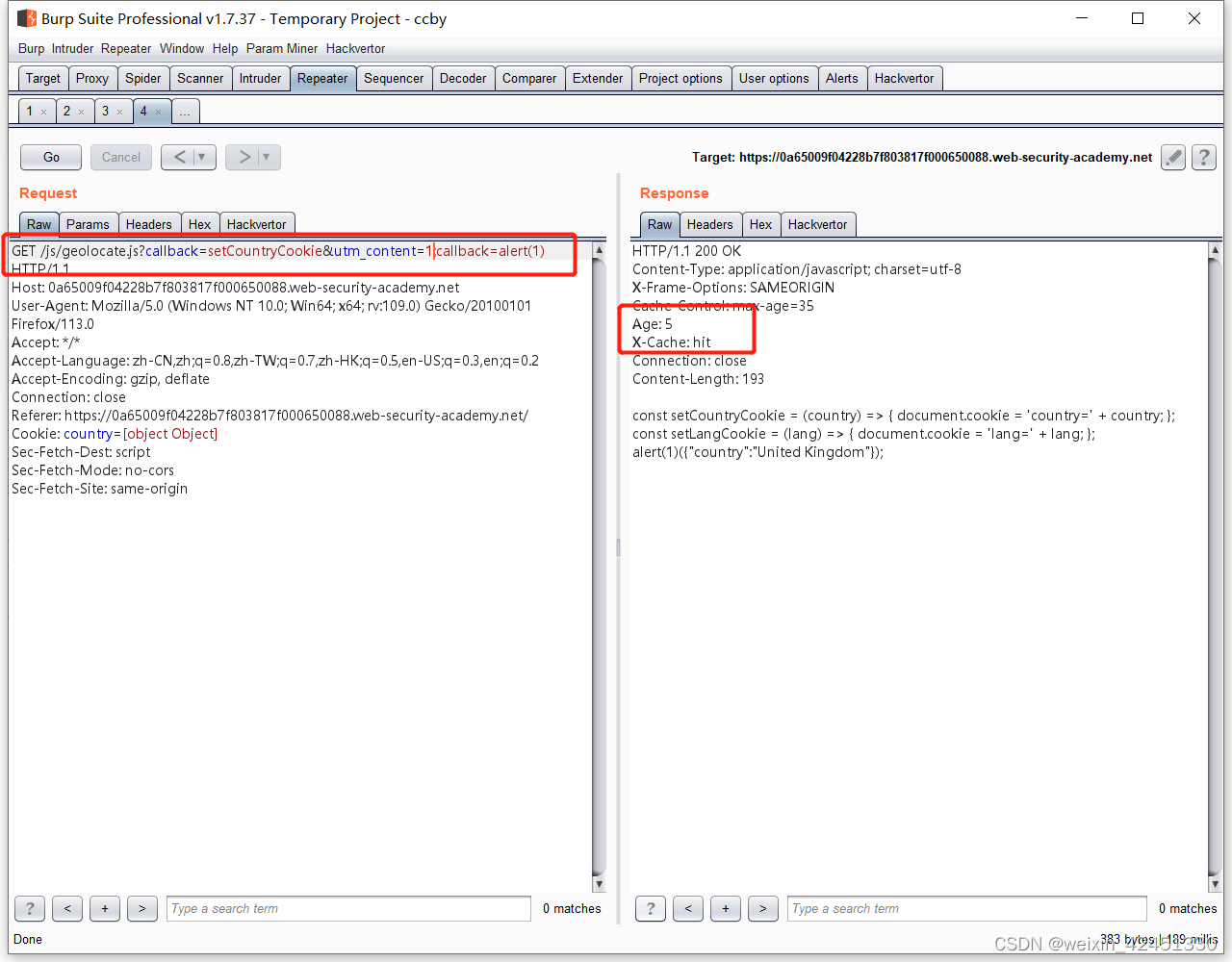Switch to the Spider tab
Image resolution: width=1232 pixels, height=962 pixels.
[x=143, y=78]
